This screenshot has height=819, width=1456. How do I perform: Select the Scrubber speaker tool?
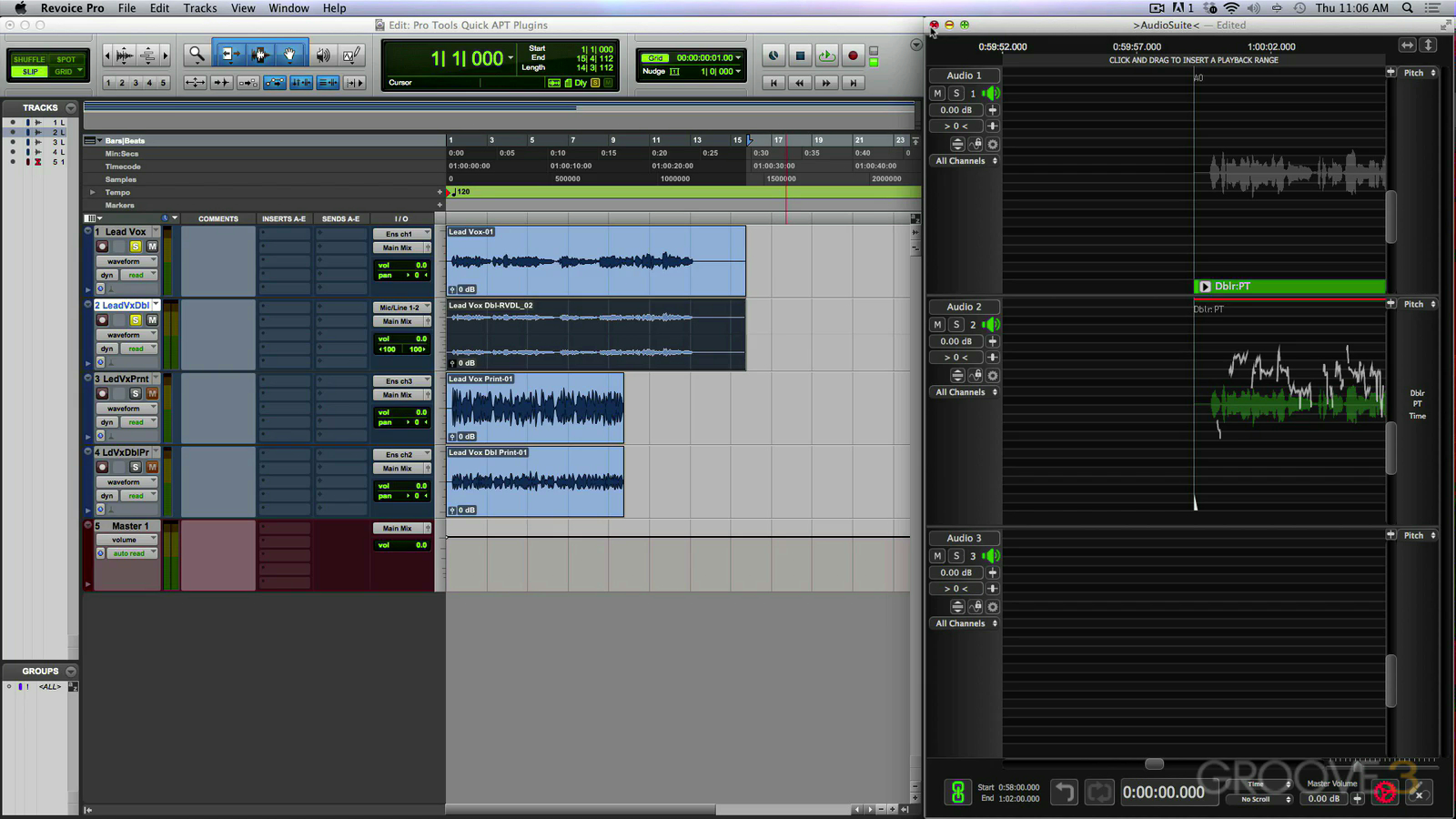coord(323,56)
